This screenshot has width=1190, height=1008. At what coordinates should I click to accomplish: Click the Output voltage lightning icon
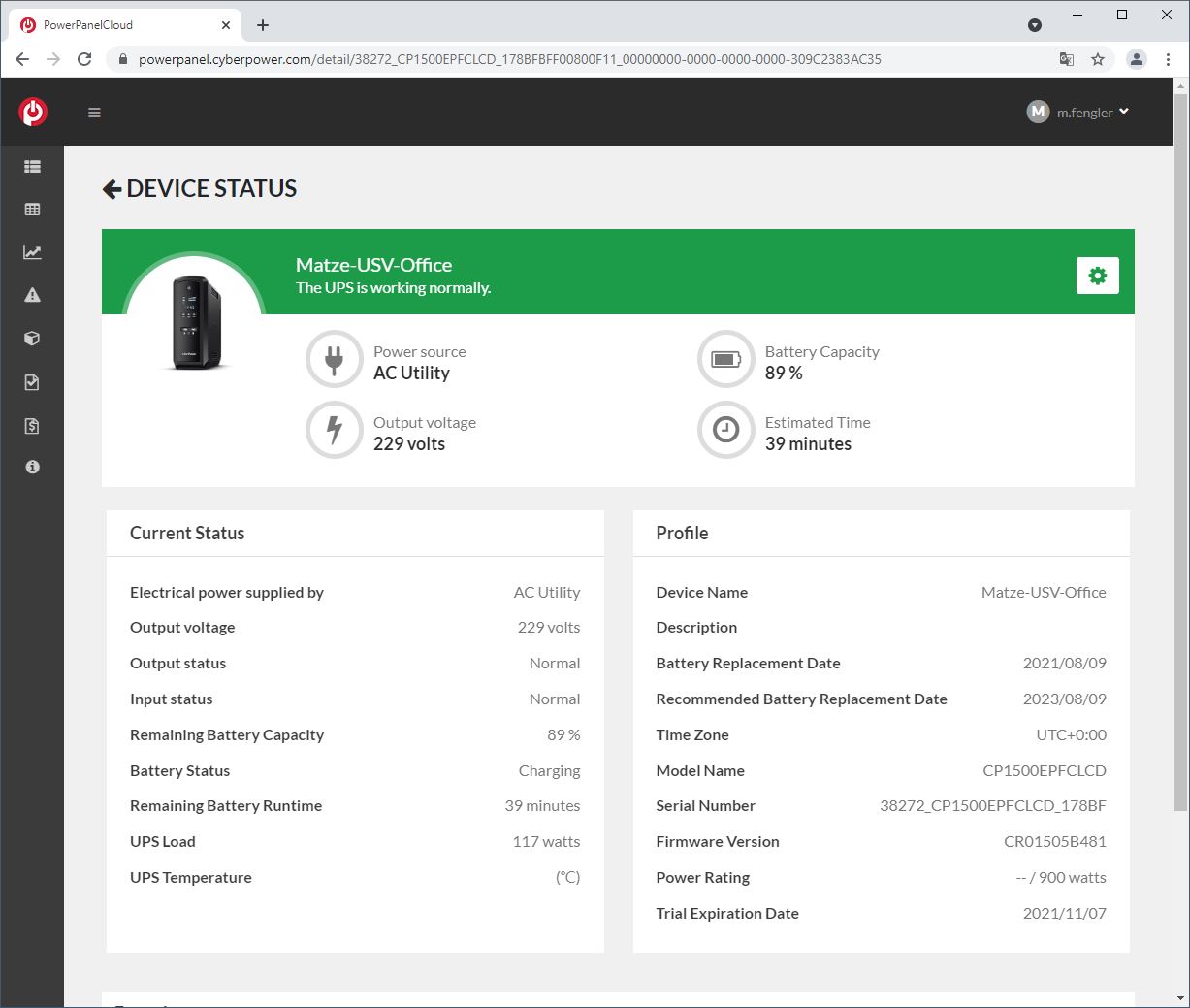click(335, 430)
